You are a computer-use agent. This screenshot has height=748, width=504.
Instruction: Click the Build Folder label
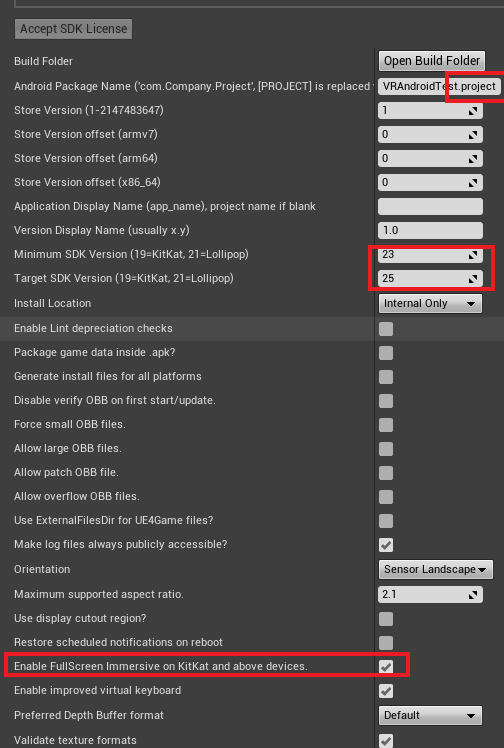43,61
